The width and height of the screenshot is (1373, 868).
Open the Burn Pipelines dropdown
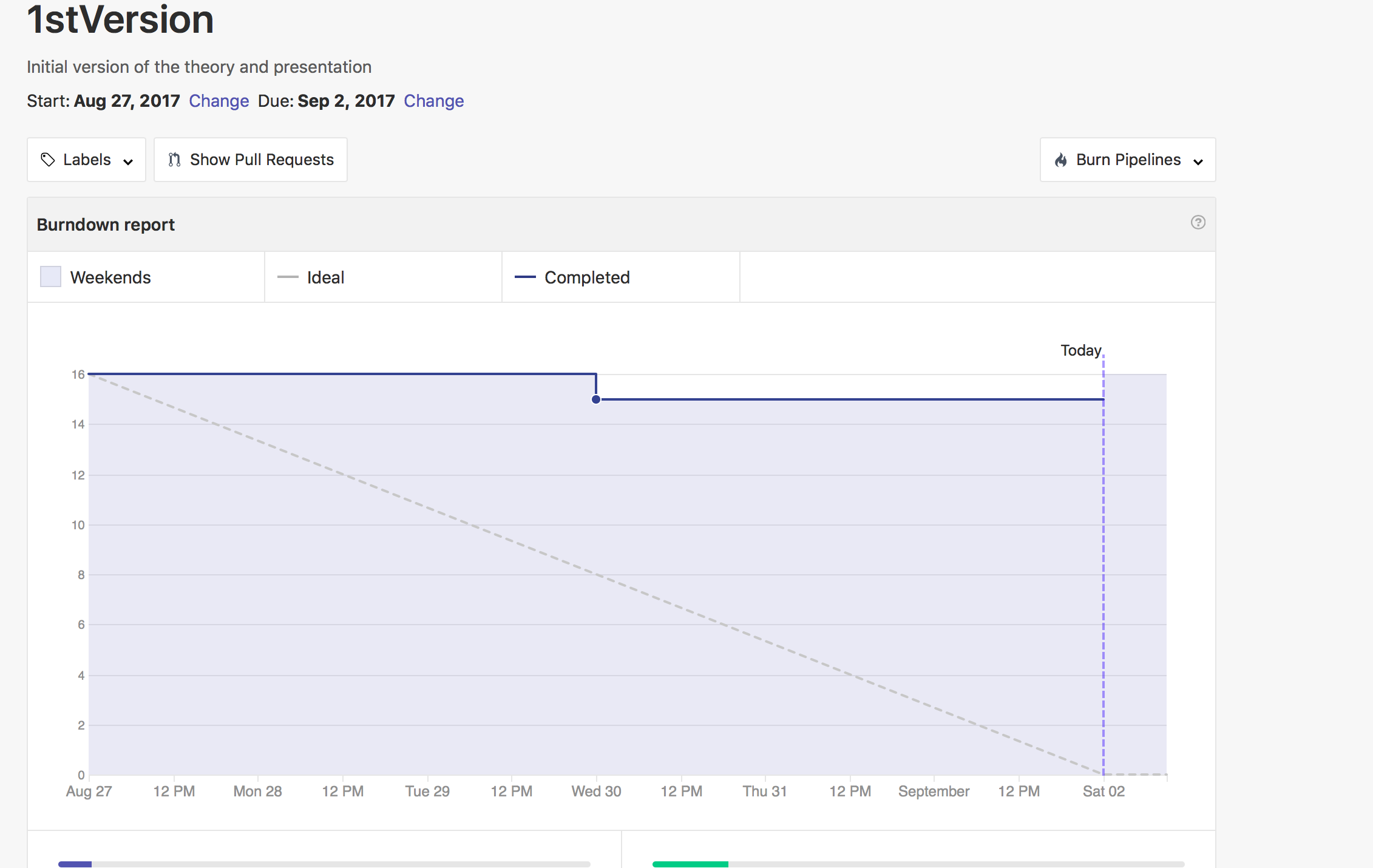tap(1128, 160)
